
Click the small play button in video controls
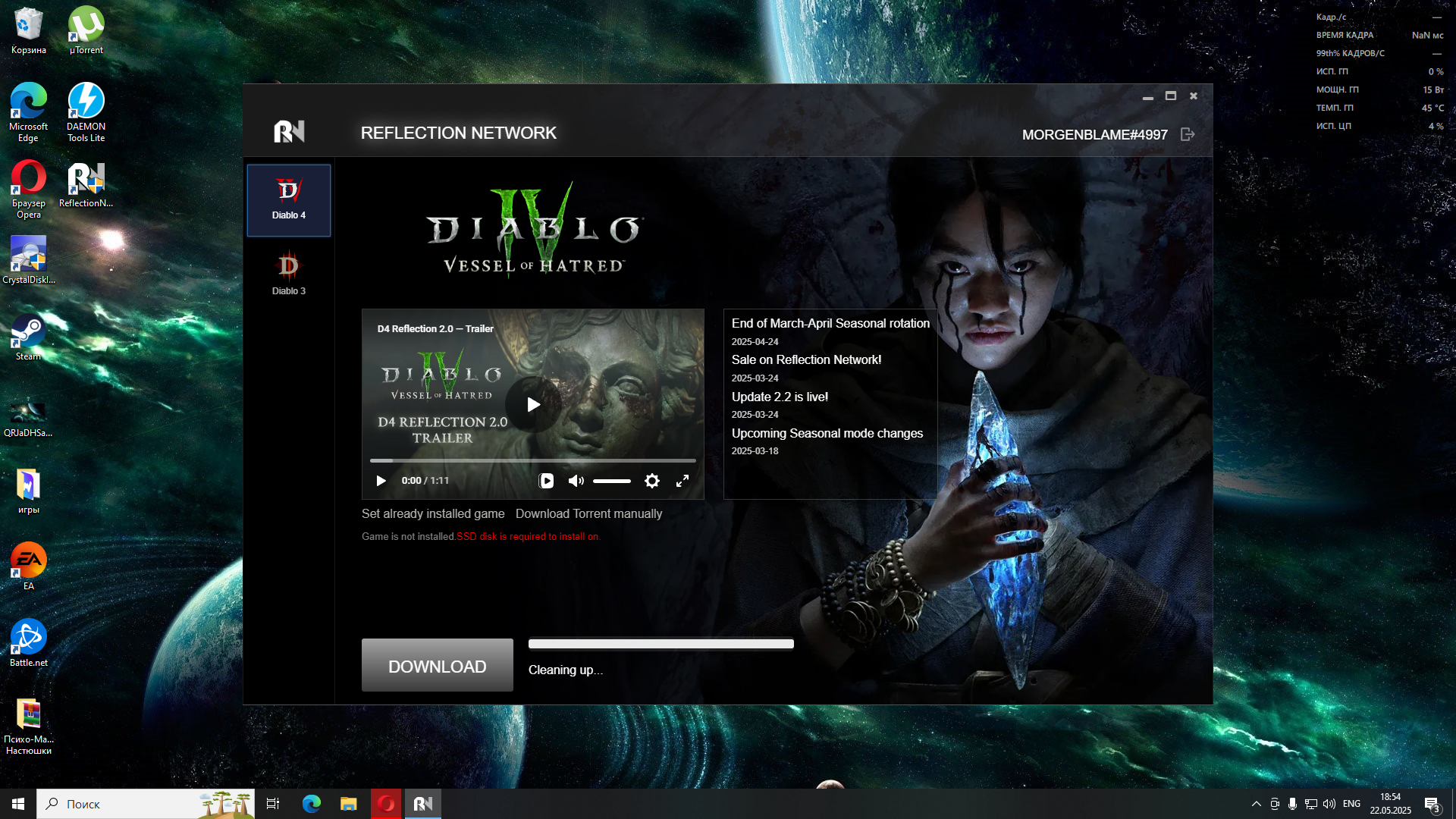(381, 481)
